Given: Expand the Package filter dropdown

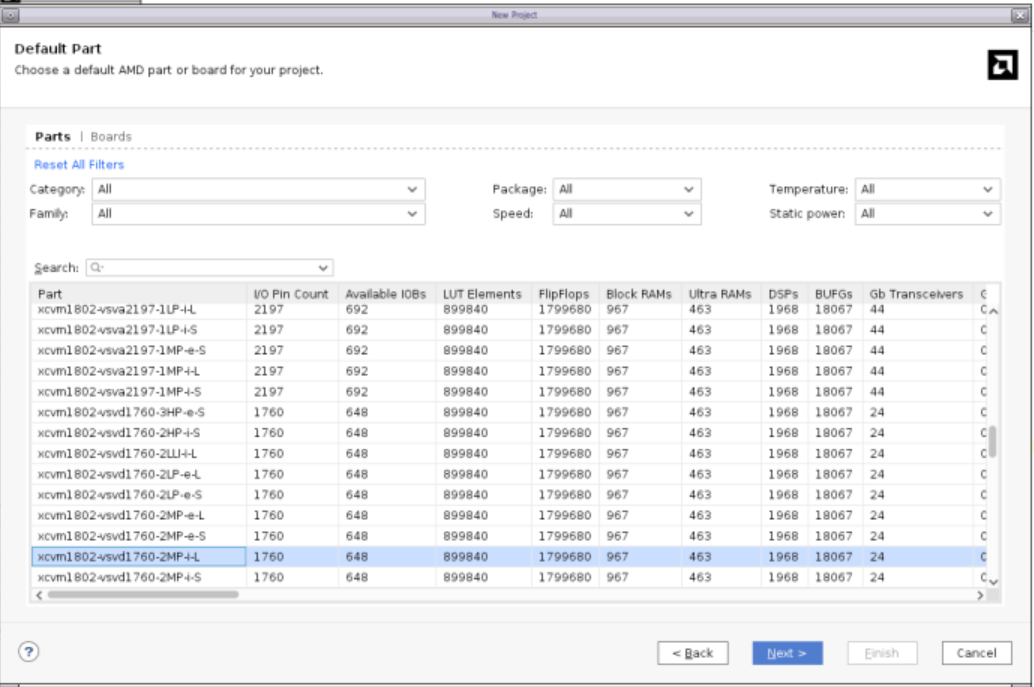Looking at the screenshot, I should pos(626,189).
